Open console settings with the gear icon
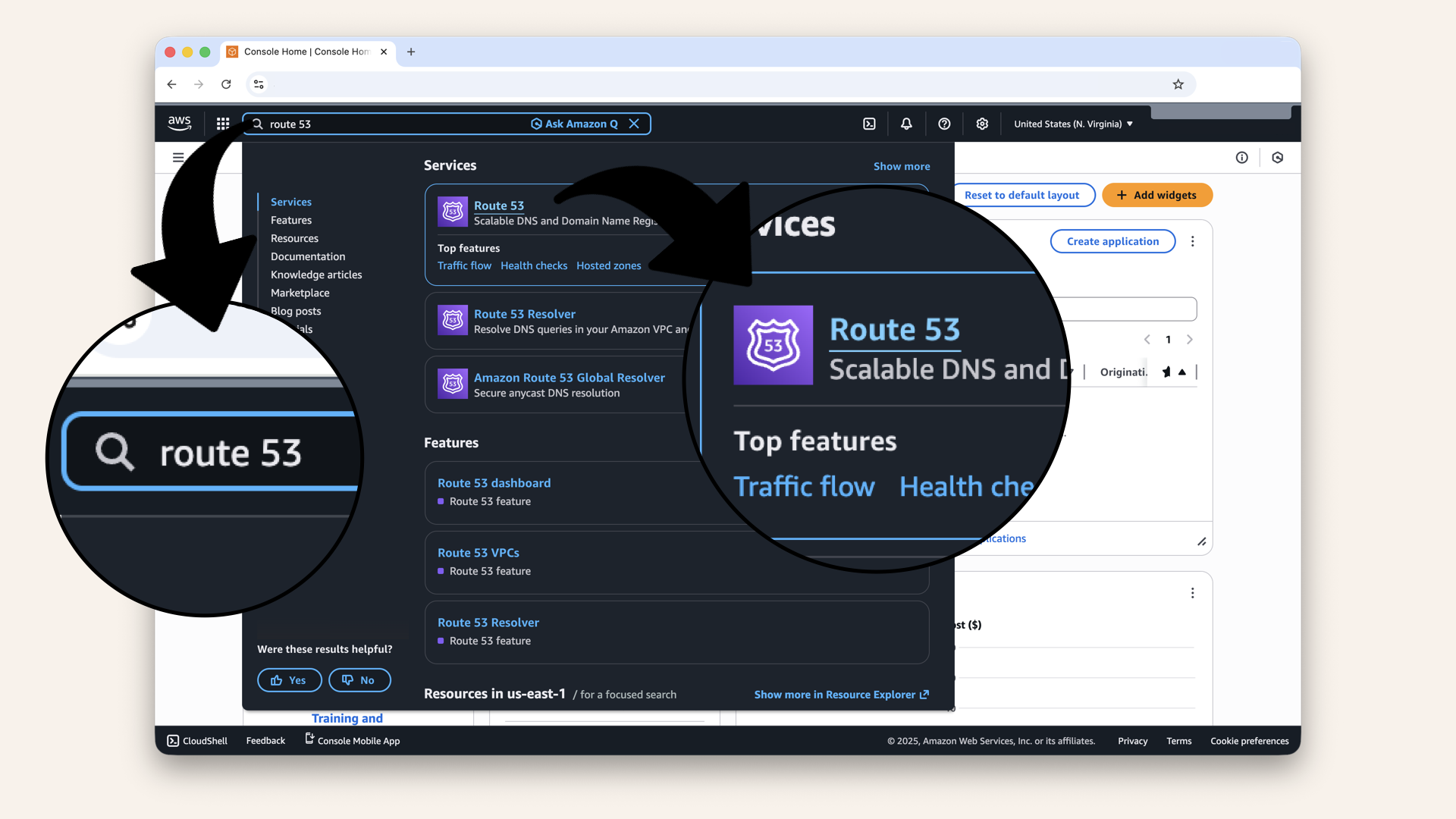 pyautogui.click(x=982, y=123)
